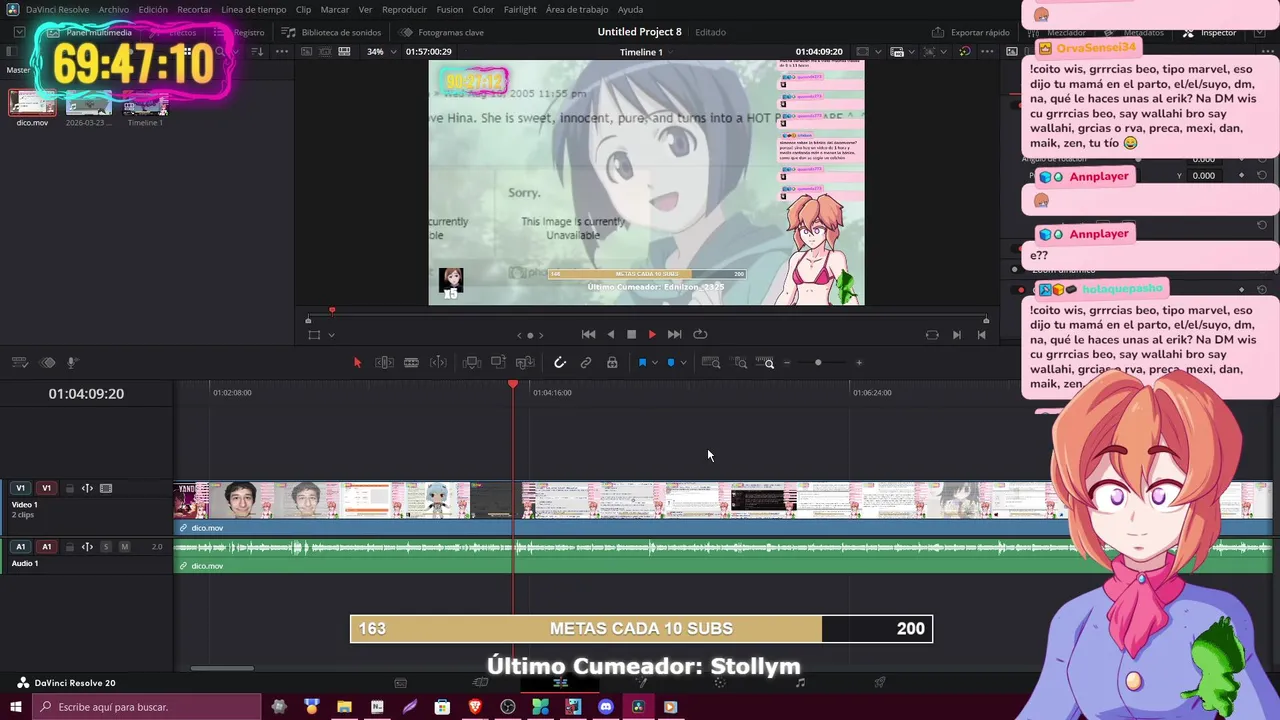
Task: Click the timeline zoom plus button
Action: click(859, 363)
